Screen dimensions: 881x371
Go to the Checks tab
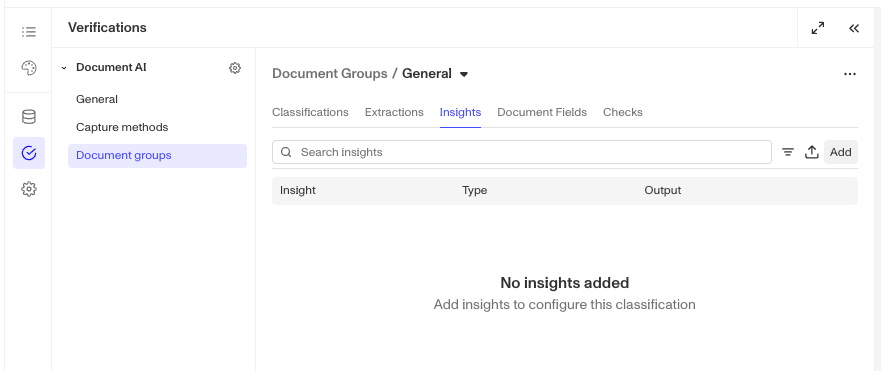tap(623, 112)
